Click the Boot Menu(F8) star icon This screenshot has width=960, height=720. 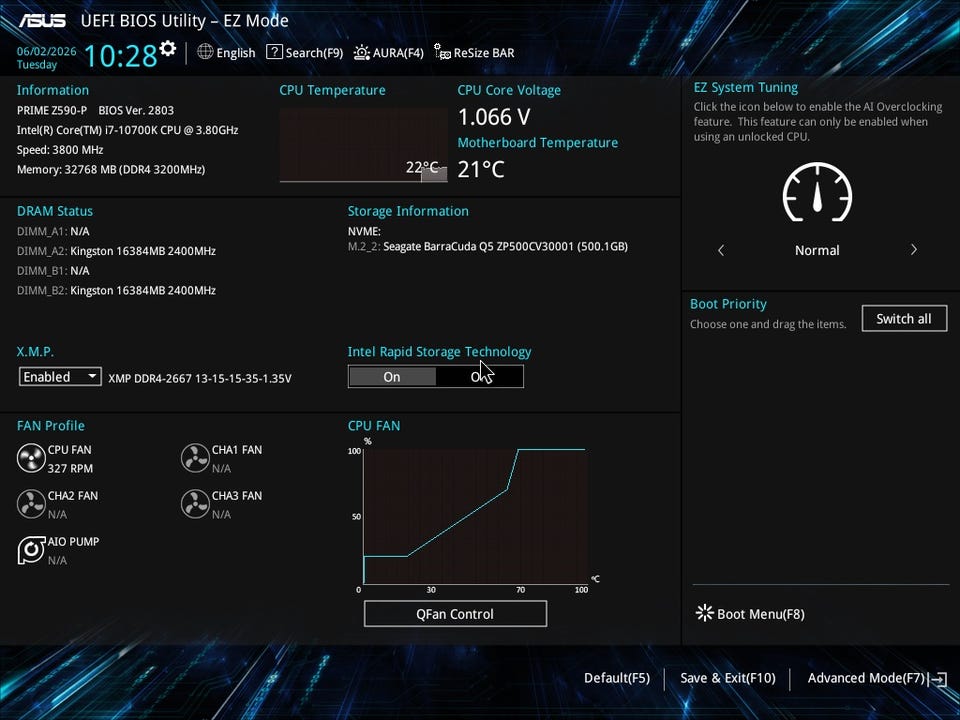pyautogui.click(x=705, y=613)
